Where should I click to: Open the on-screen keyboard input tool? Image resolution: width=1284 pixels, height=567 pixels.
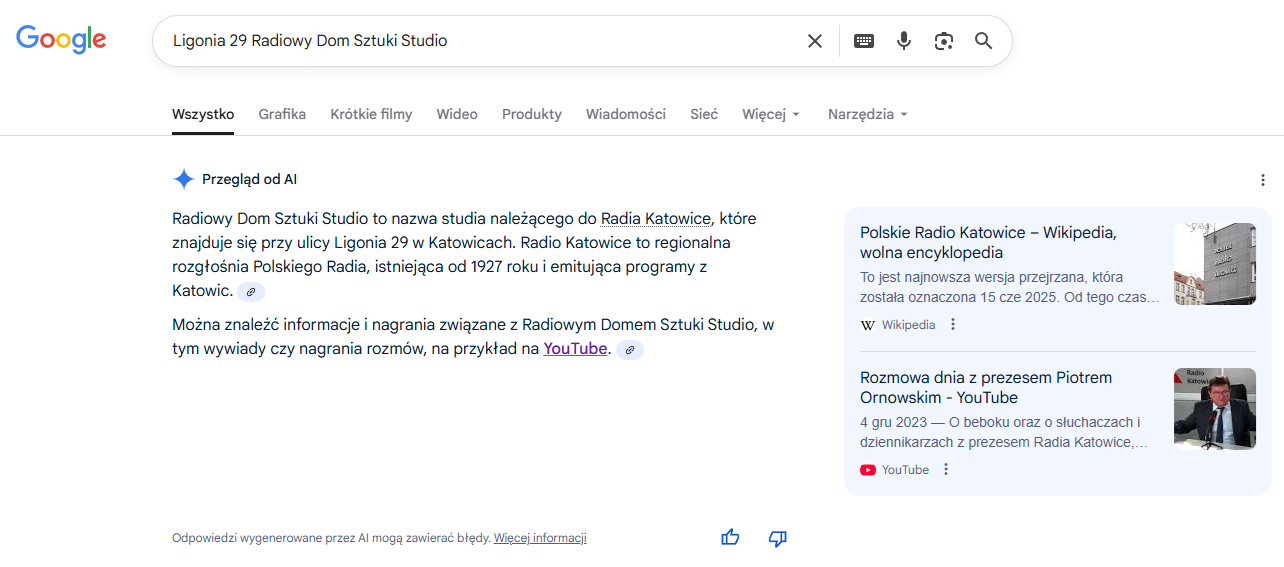[x=864, y=41]
